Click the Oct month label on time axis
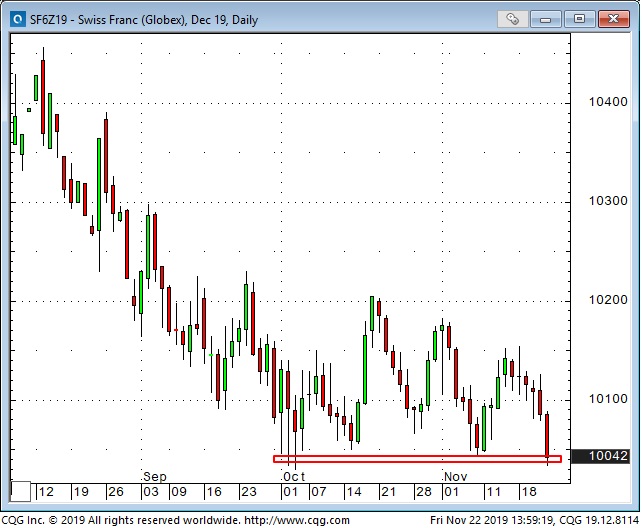The height and width of the screenshot is (528, 642). coord(294,476)
